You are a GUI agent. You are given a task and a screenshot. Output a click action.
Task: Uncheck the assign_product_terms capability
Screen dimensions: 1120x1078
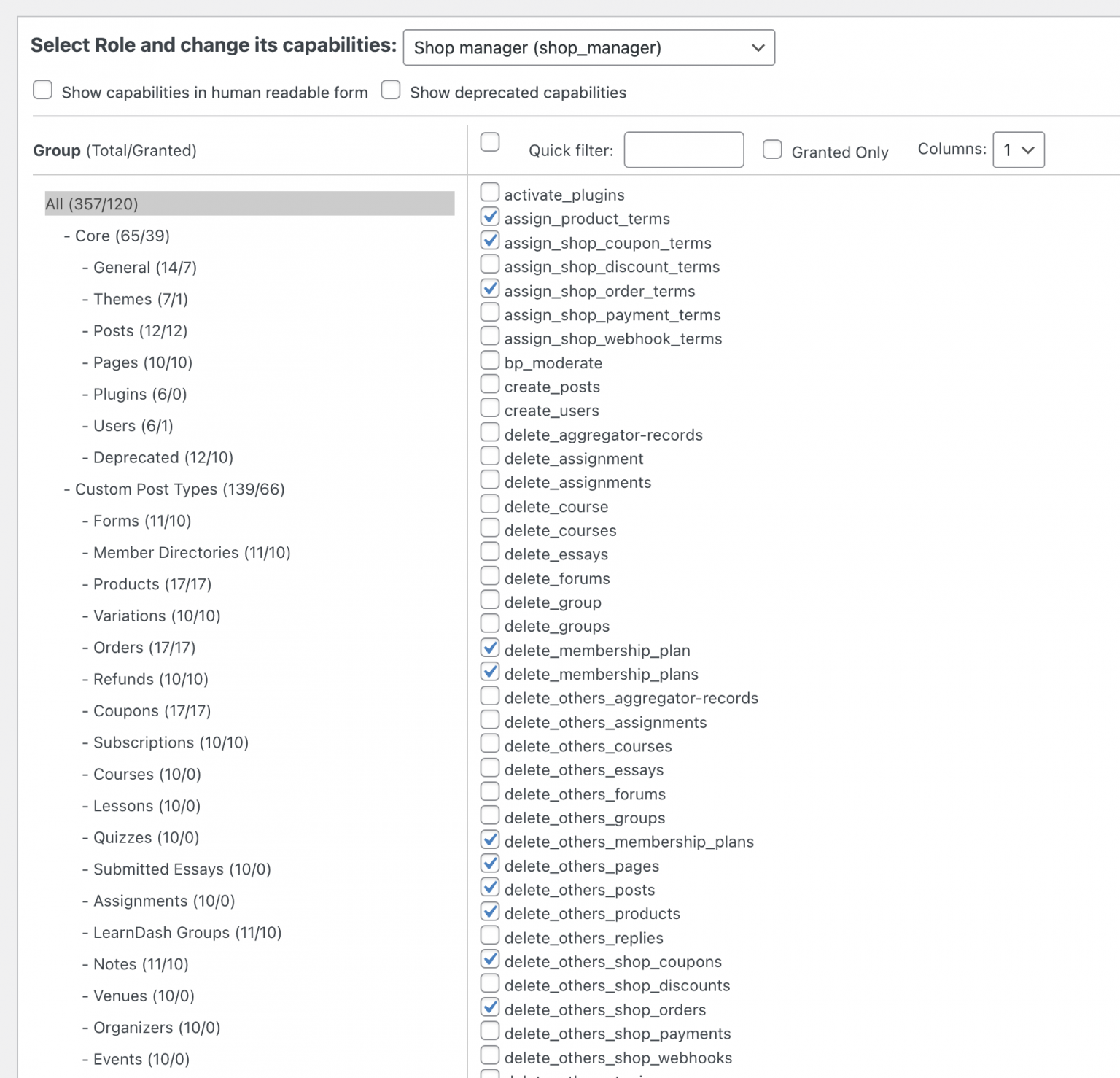(x=489, y=216)
